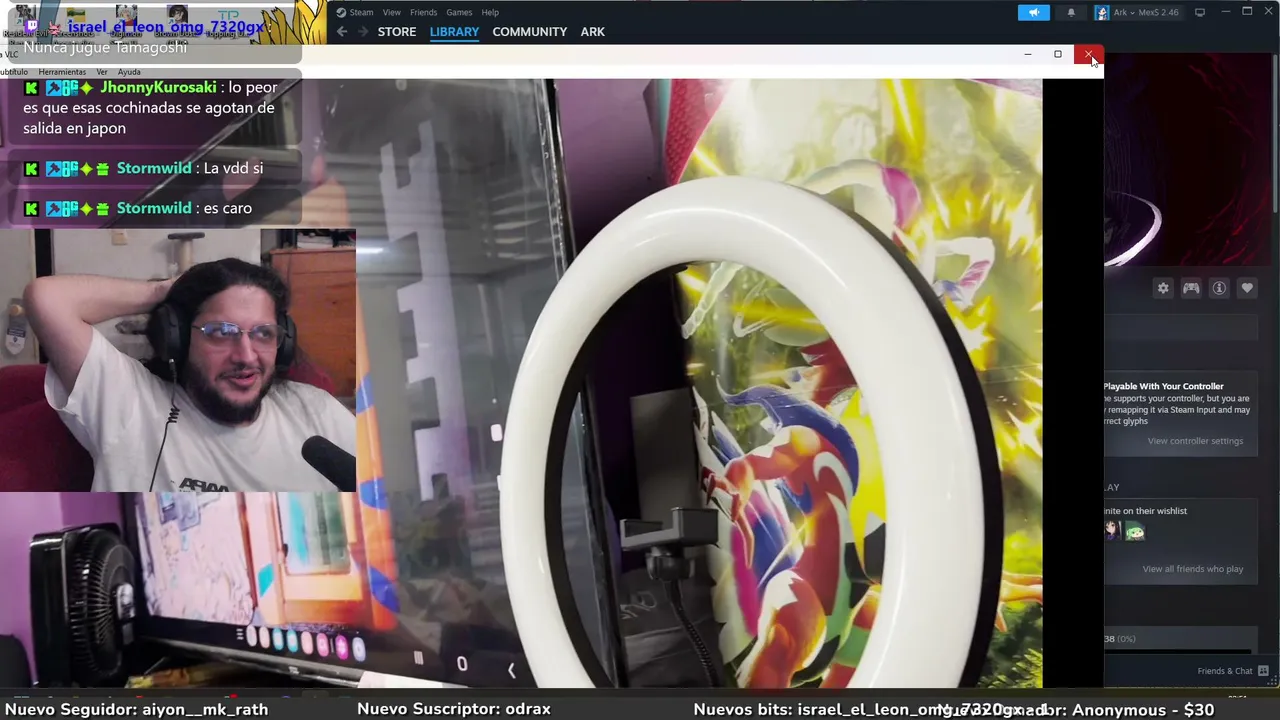Open the Herramientas menu in VLC

[62, 72]
